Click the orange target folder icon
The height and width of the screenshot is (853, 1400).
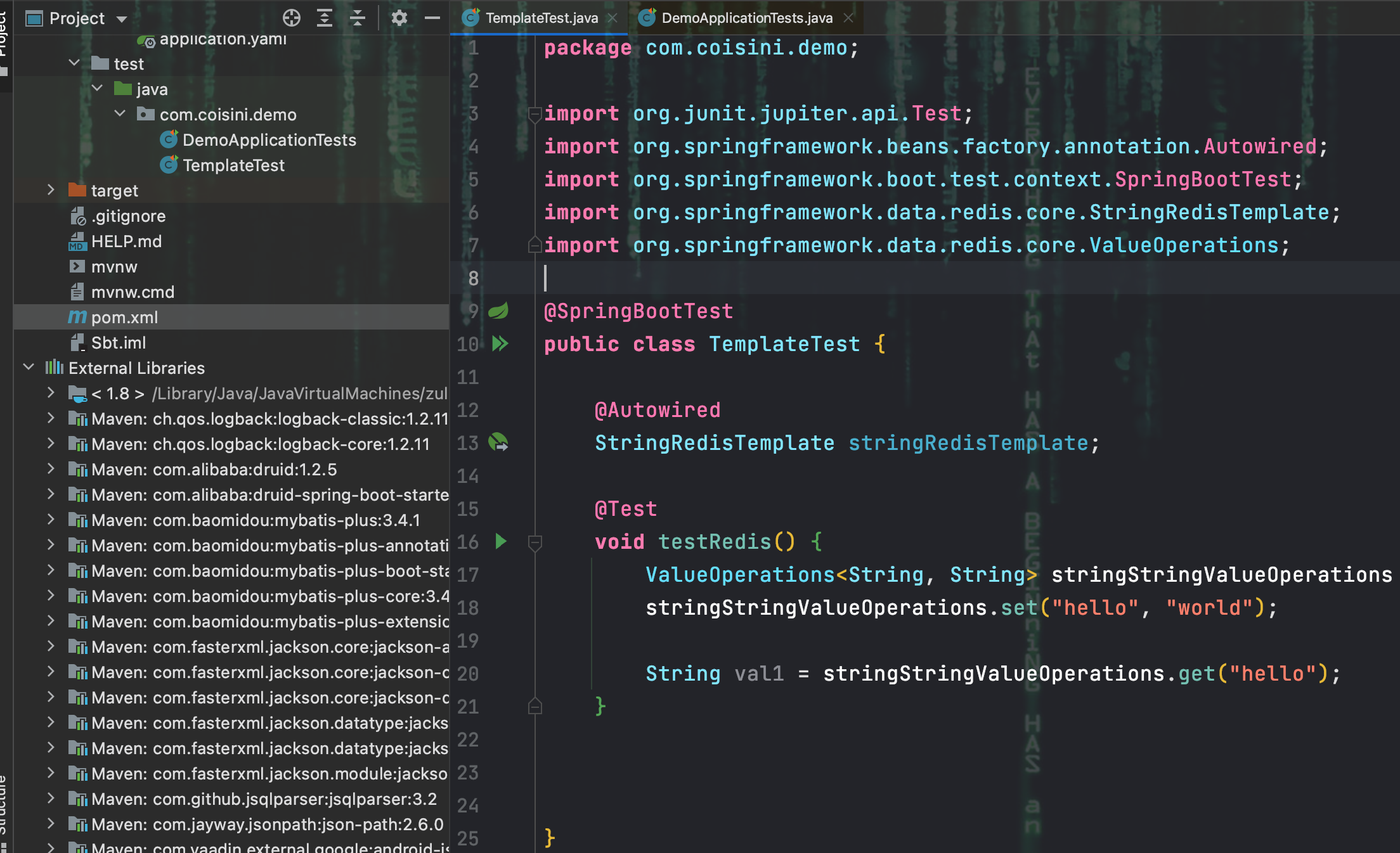(77, 190)
